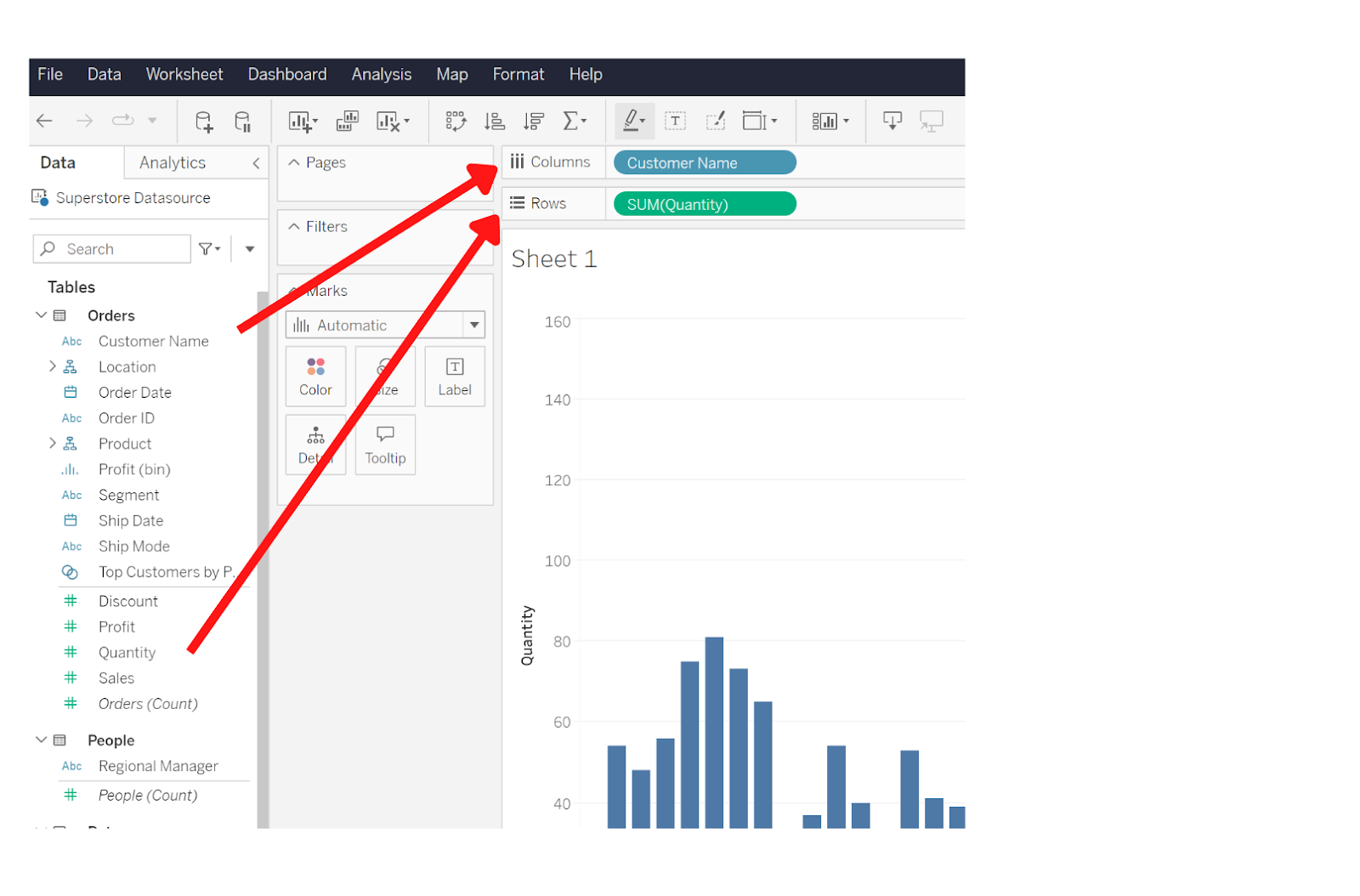Expand the Location hierarchy

(x=52, y=366)
